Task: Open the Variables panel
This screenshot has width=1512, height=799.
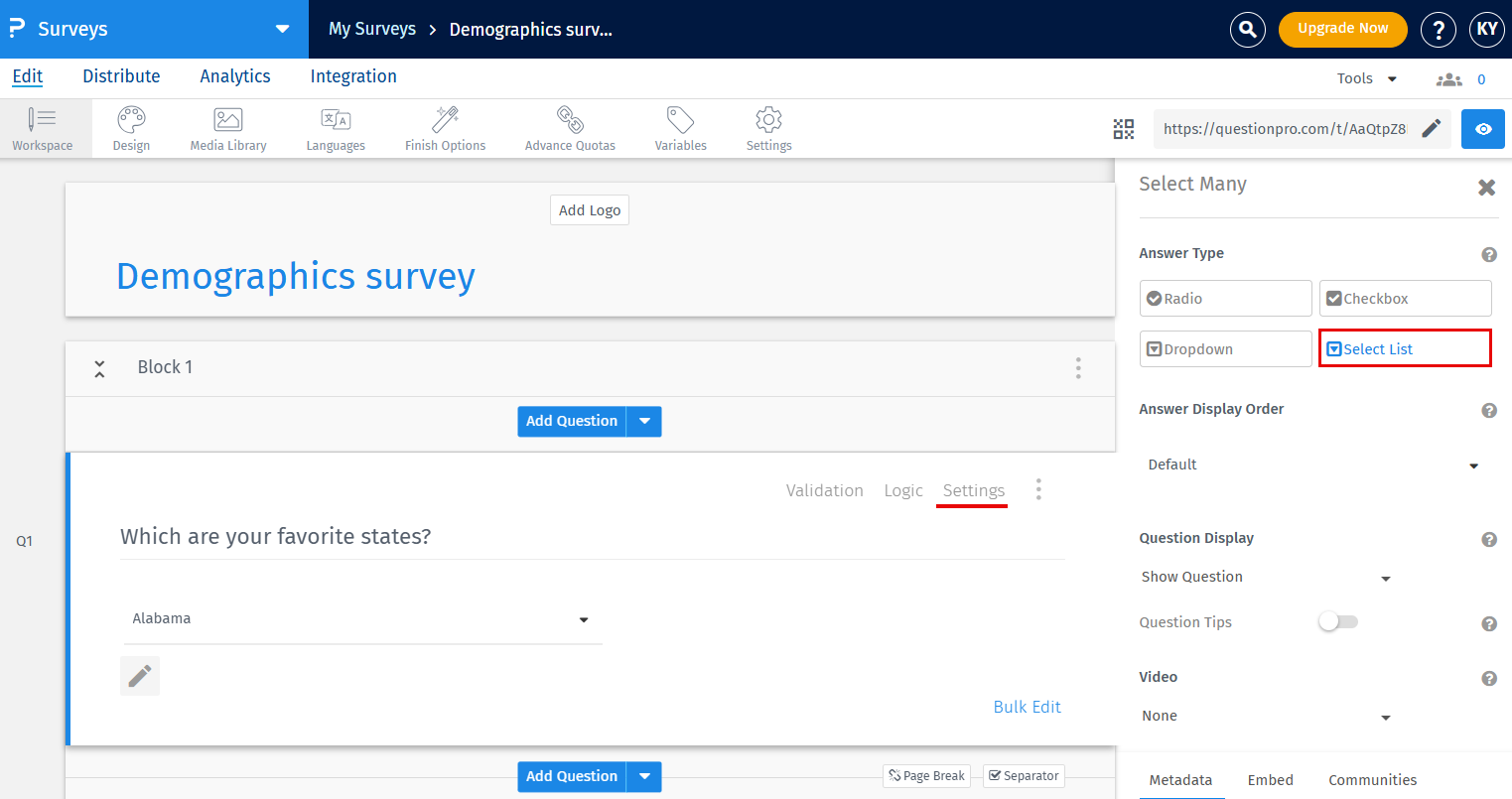Action: 680,128
